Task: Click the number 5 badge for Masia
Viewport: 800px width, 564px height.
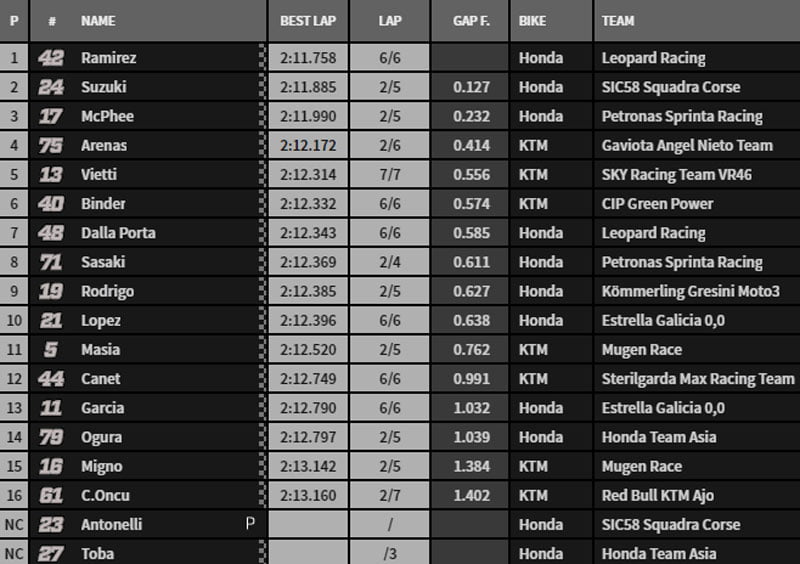Action: point(50,350)
